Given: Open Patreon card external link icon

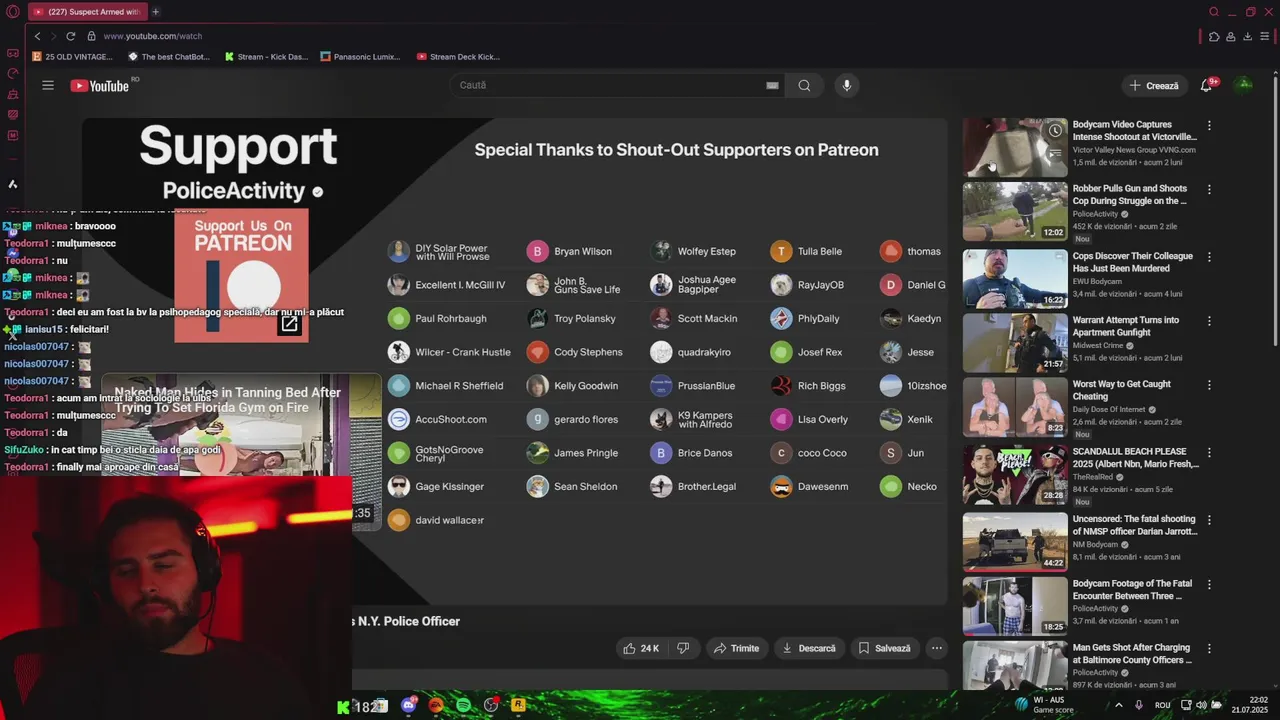Looking at the screenshot, I should [289, 323].
